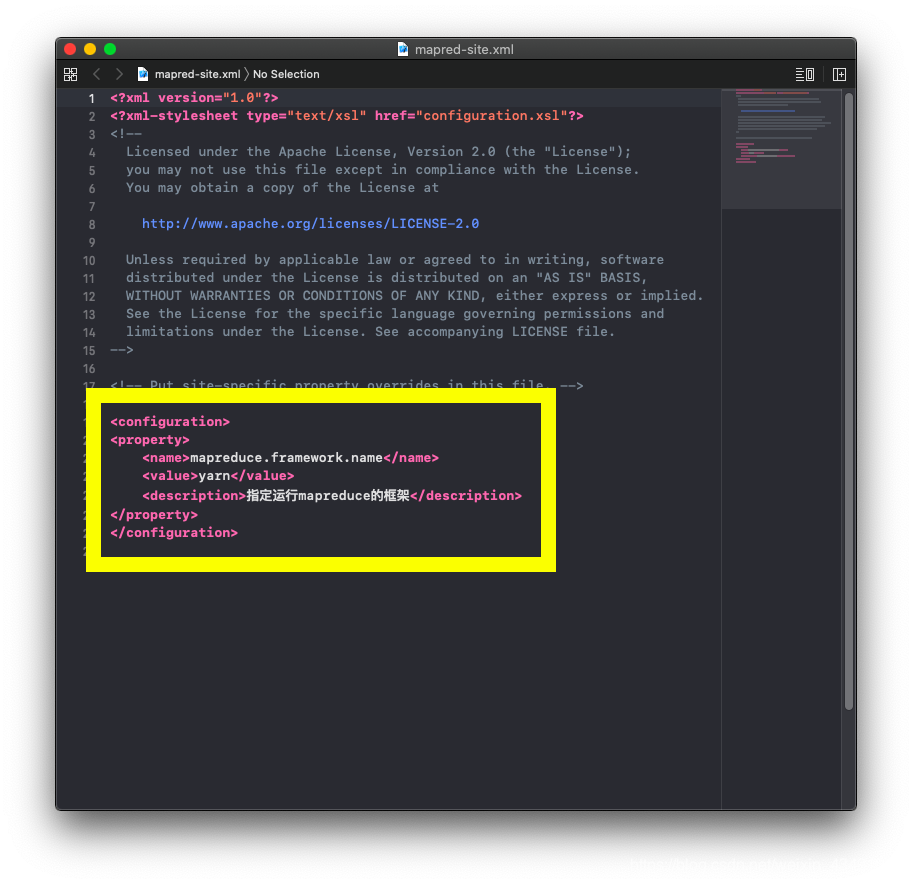Click the xml-stylesheet configuration.xsl line

pos(347,116)
